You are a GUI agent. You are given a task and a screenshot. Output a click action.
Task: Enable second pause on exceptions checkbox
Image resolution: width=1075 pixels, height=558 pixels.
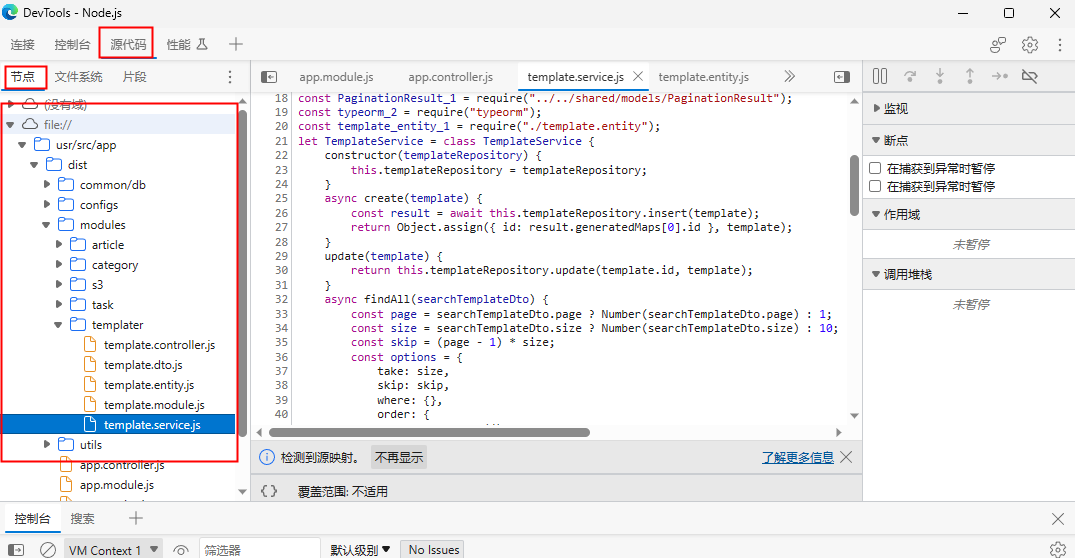point(875,186)
